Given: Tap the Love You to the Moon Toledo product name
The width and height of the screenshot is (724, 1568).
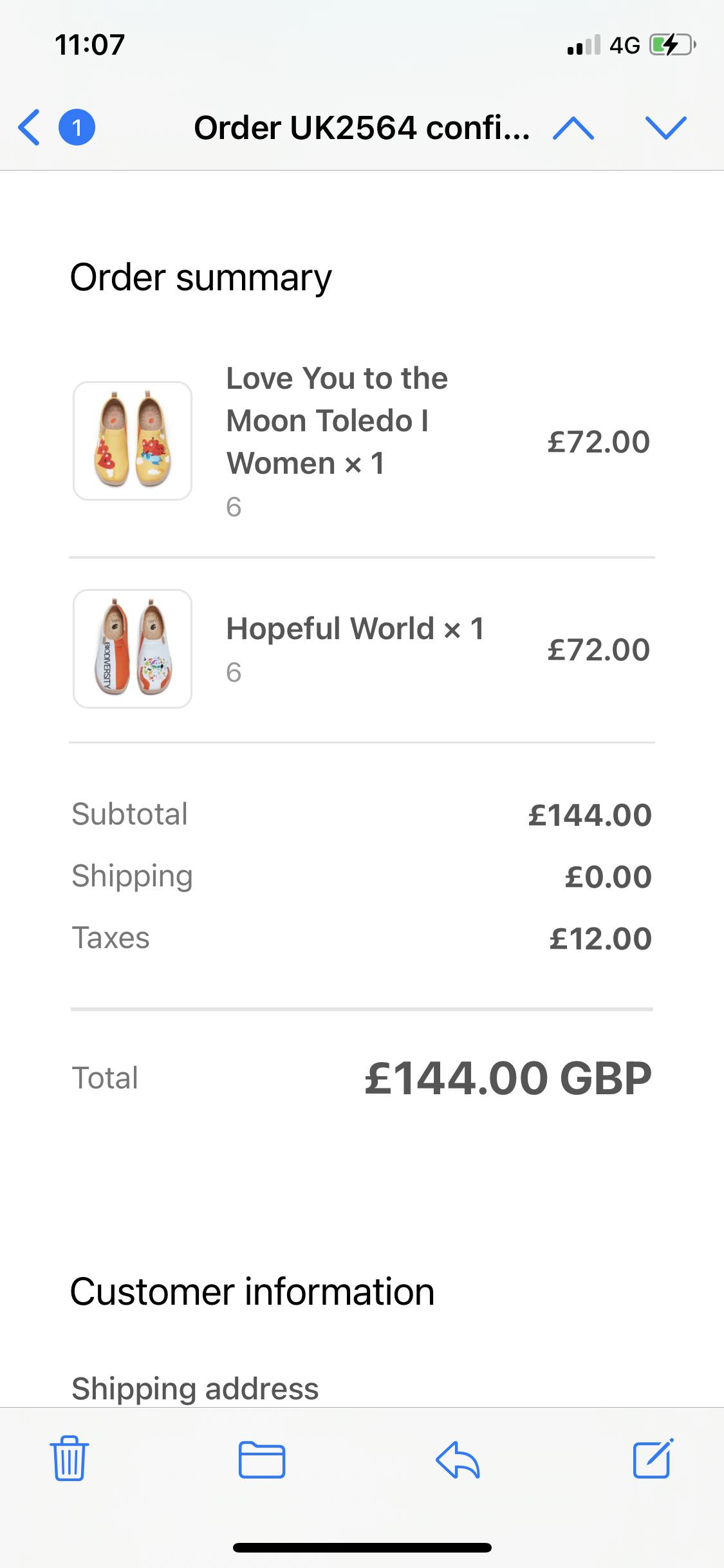Looking at the screenshot, I should point(337,420).
